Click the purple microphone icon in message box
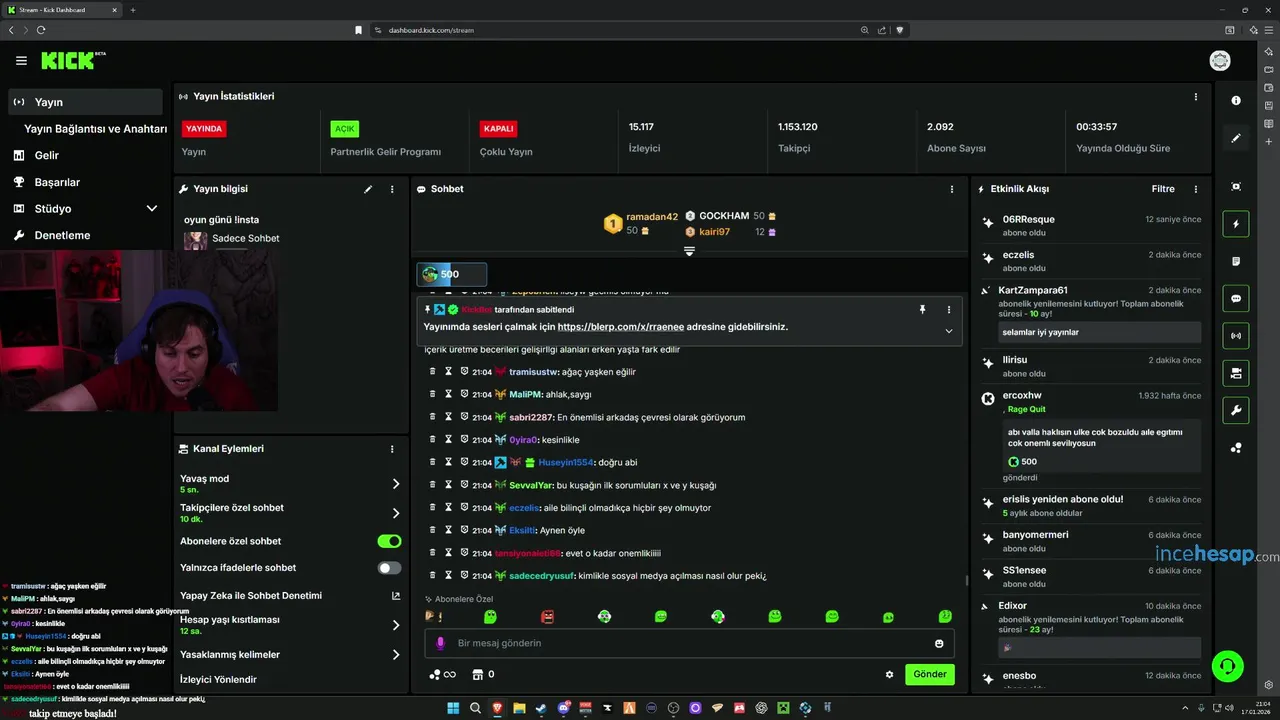Image resolution: width=1280 pixels, height=720 pixels. (x=440, y=643)
